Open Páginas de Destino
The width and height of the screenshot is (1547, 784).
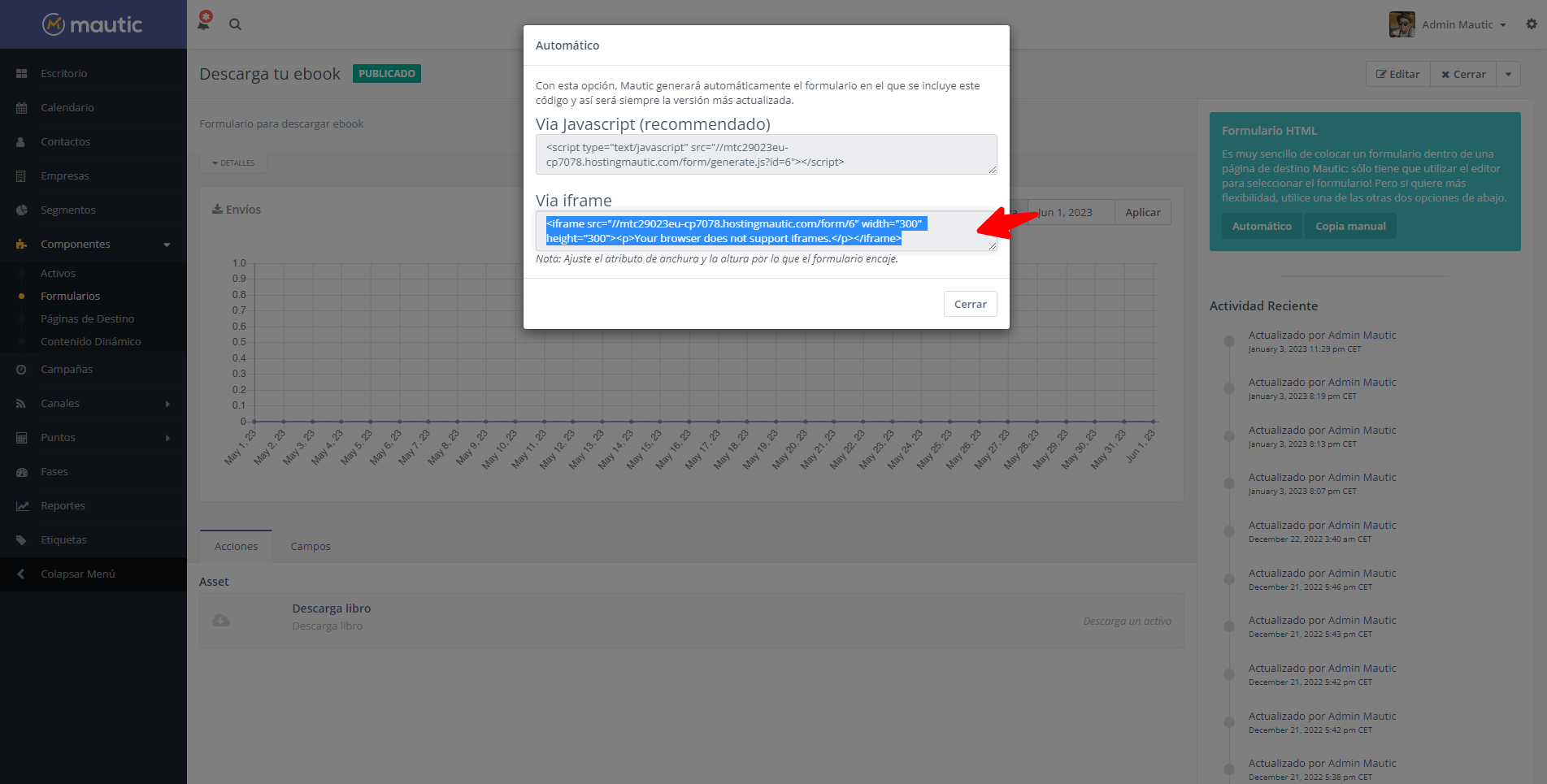click(88, 319)
